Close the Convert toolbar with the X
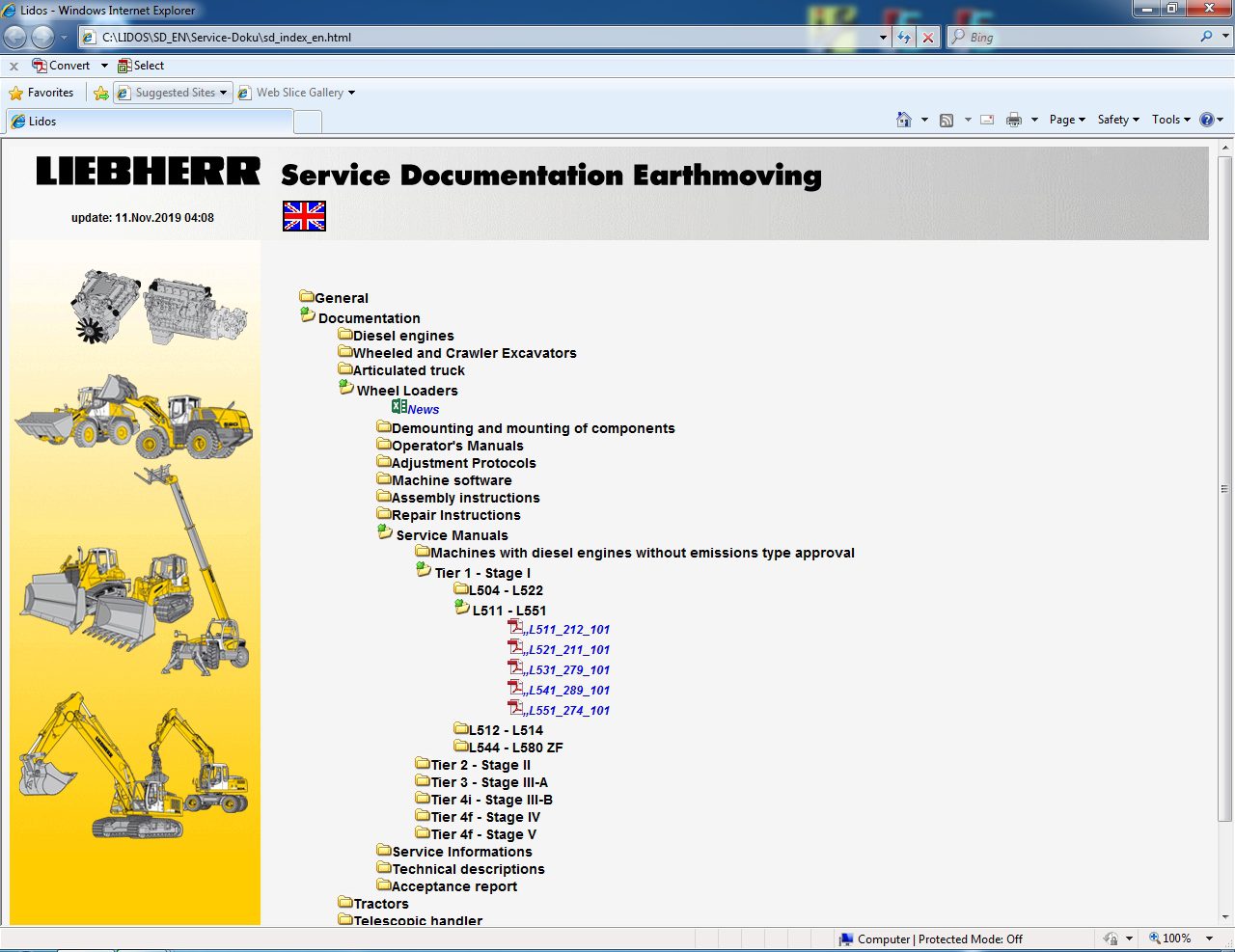Viewport: 1235px width, 952px height. [14, 66]
